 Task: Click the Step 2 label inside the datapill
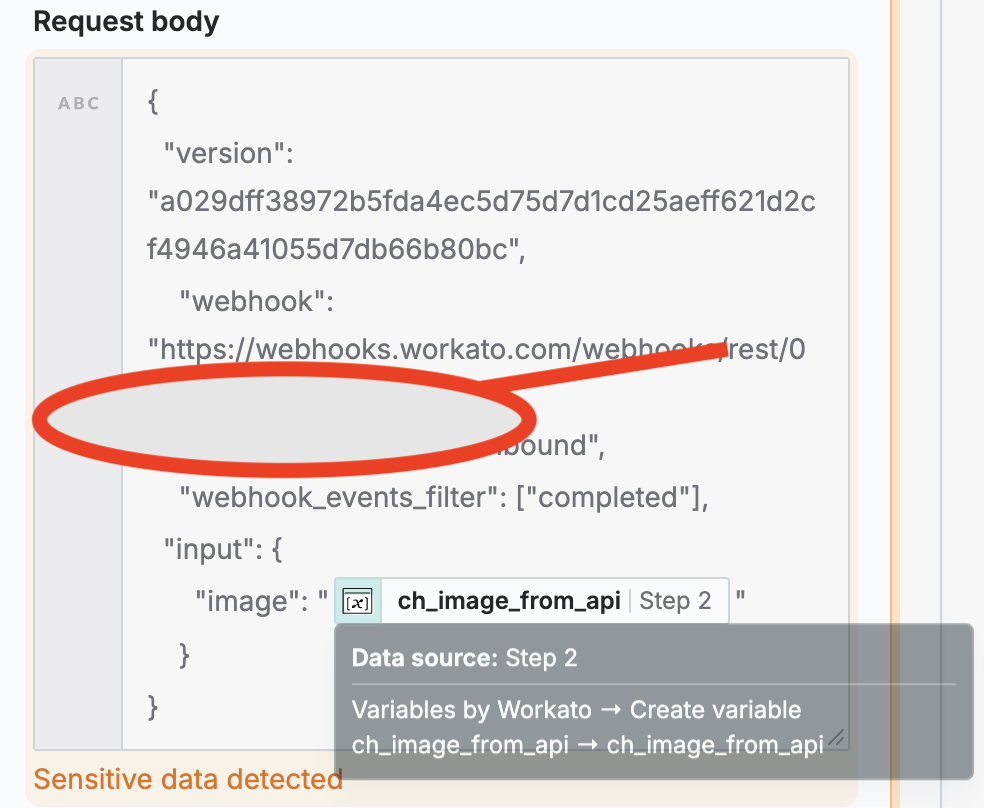[675, 601]
